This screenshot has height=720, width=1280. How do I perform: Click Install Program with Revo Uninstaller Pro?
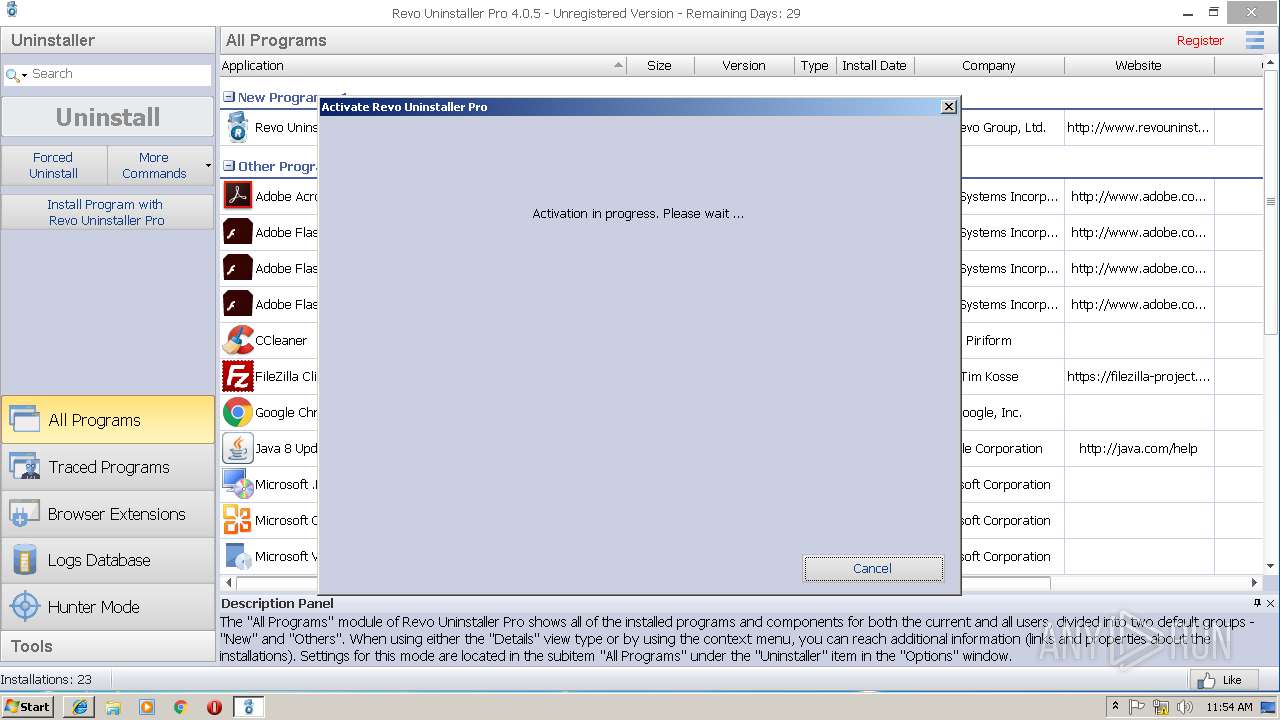(x=107, y=212)
